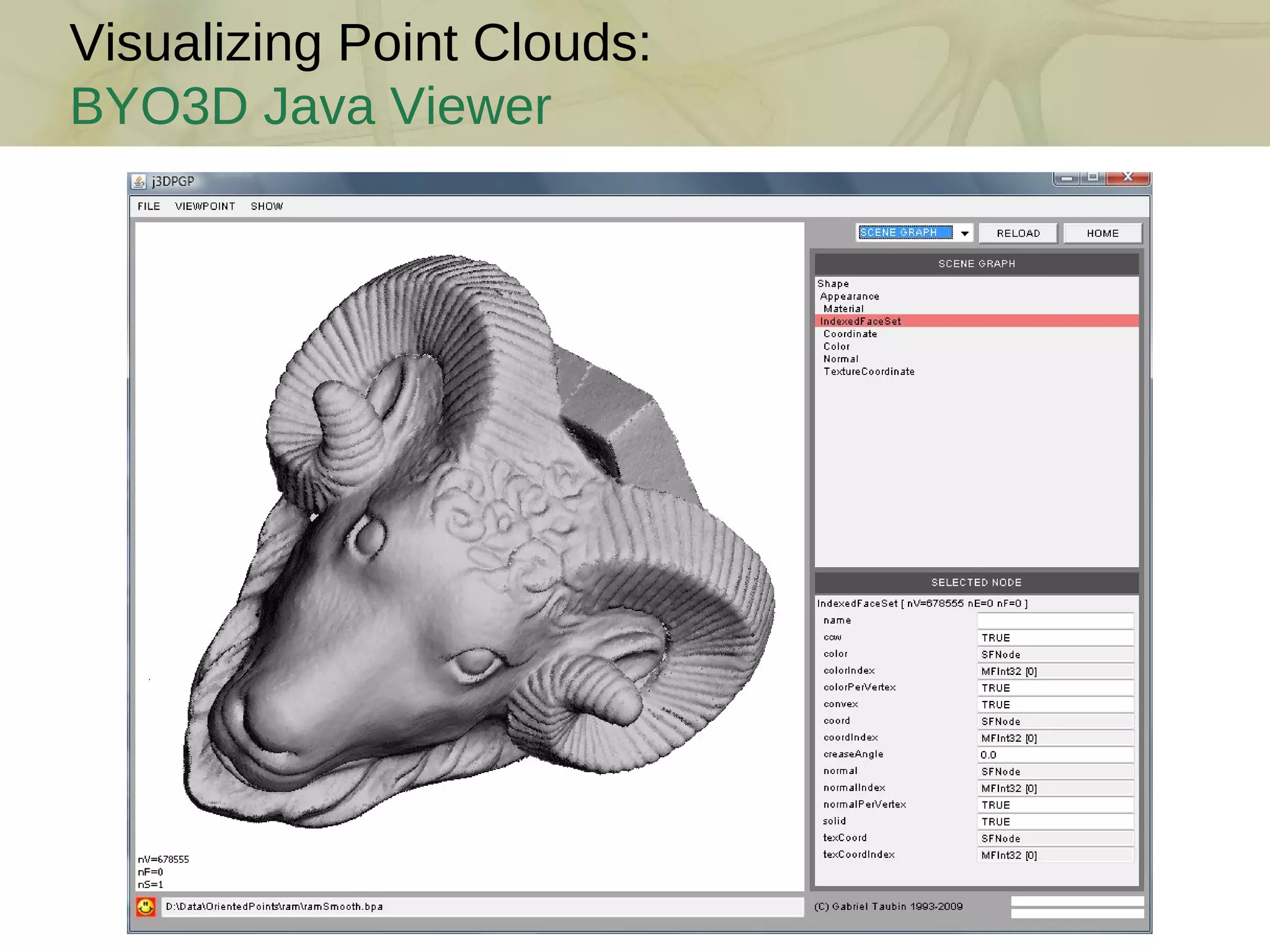Click the lower progress bar at bottom right
1270x952 pixels.
tap(1077, 914)
